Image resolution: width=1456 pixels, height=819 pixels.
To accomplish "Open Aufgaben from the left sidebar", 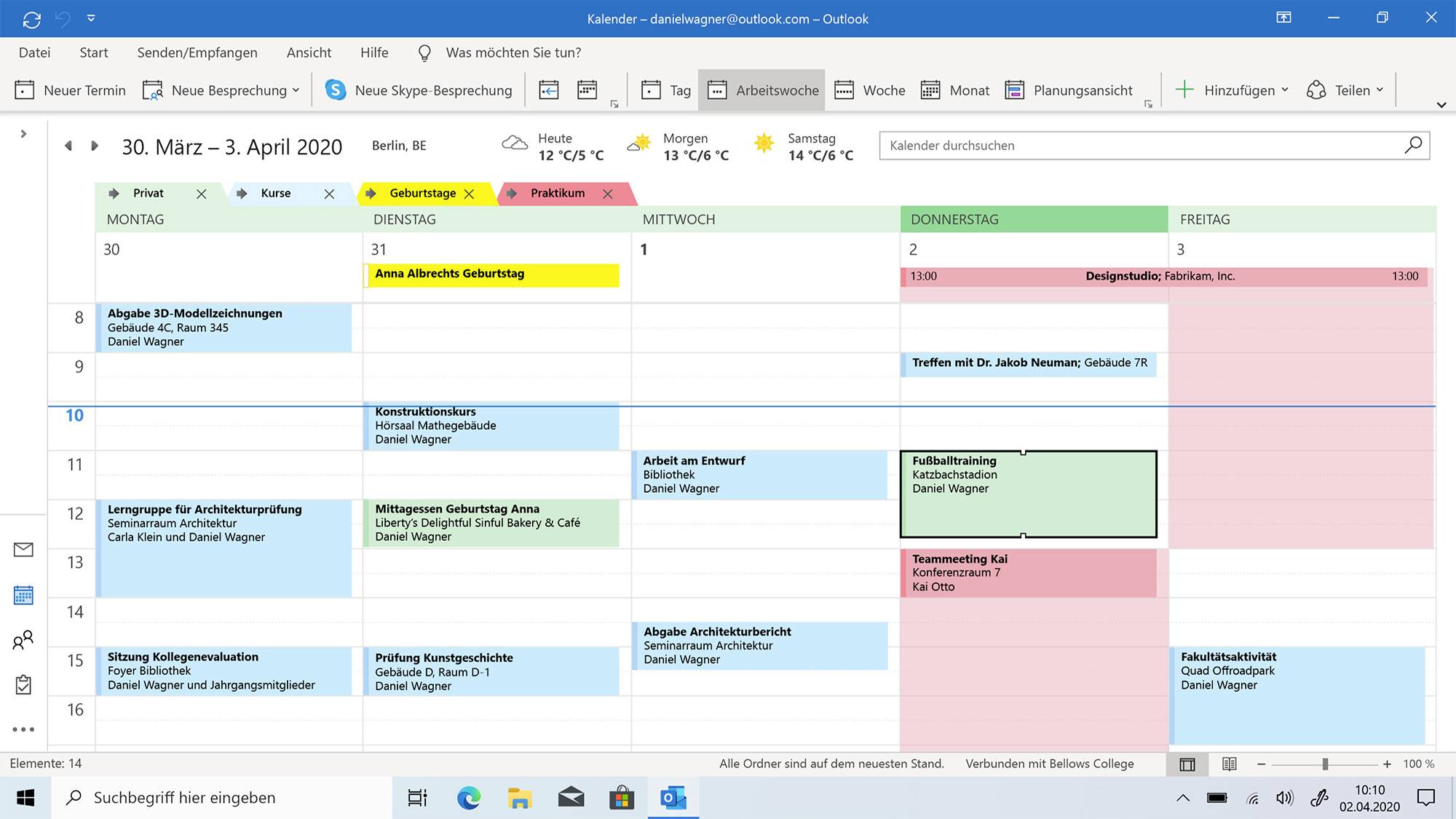I will pos(23,684).
